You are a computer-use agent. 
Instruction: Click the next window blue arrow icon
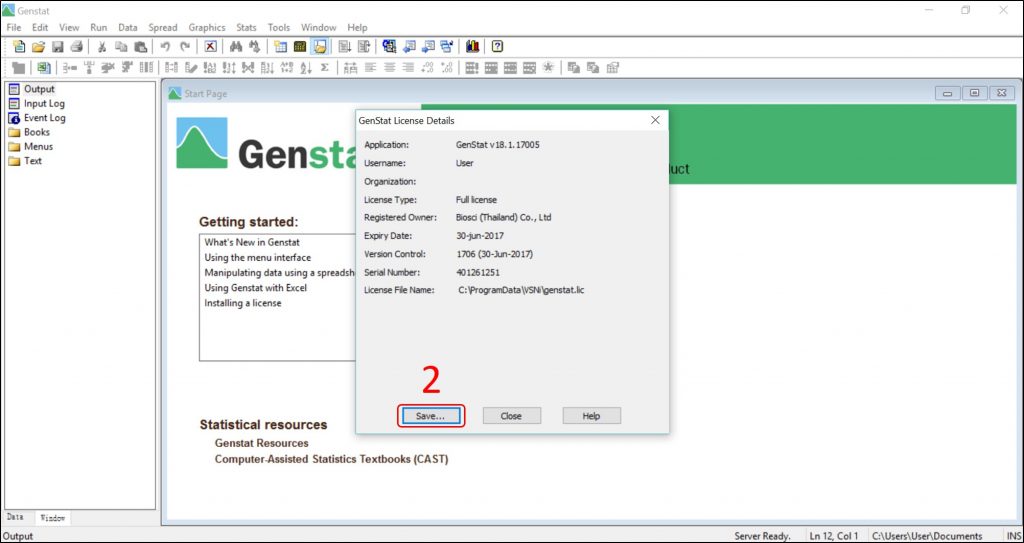coord(428,46)
